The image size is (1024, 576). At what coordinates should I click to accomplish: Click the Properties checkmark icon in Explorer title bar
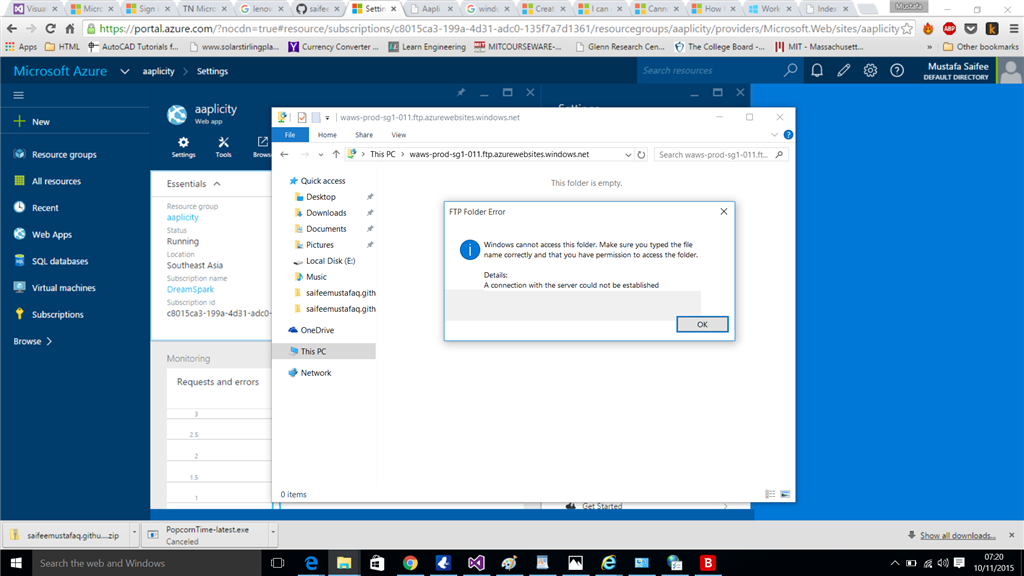tap(302, 118)
